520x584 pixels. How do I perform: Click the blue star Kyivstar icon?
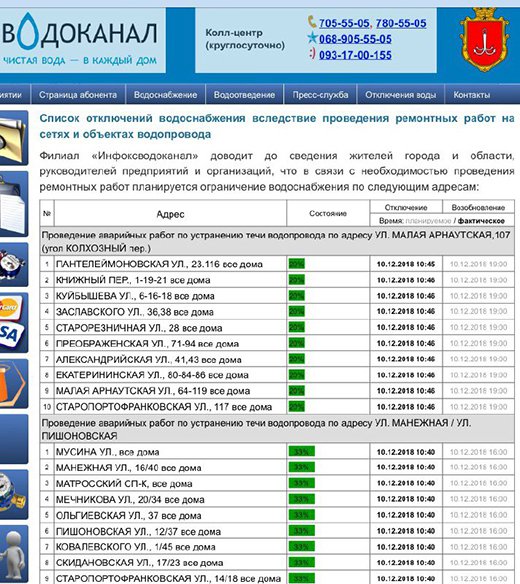click(312, 38)
